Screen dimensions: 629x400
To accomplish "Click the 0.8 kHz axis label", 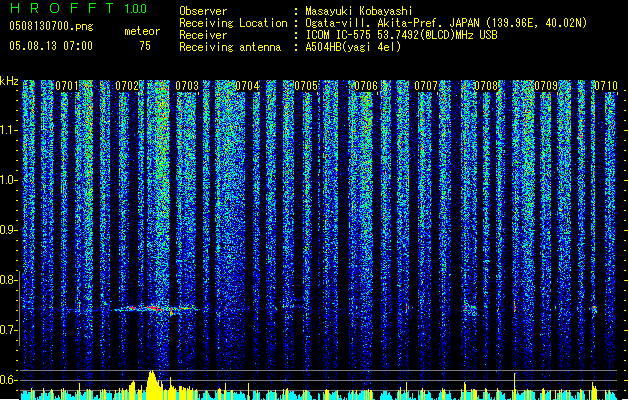I will (9, 280).
